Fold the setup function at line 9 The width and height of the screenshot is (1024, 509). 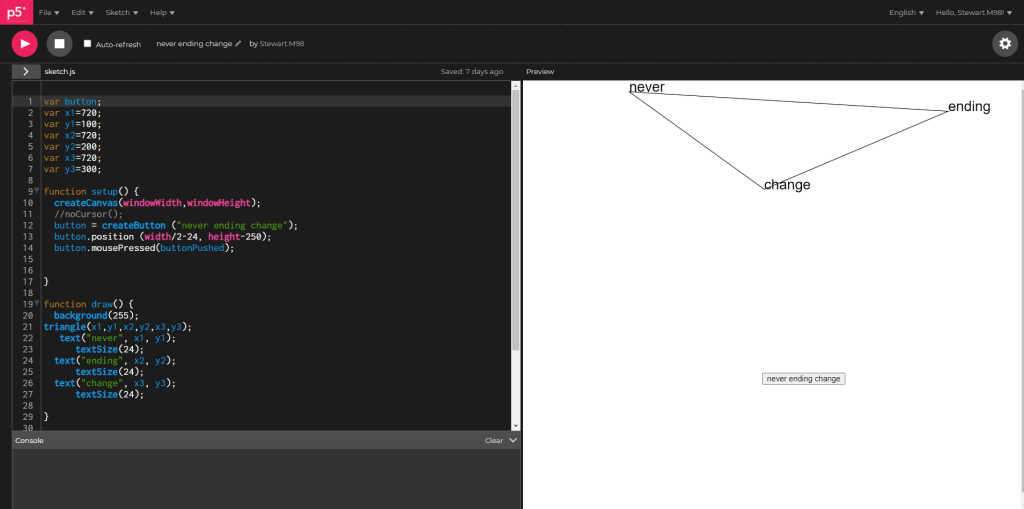coord(36,190)
